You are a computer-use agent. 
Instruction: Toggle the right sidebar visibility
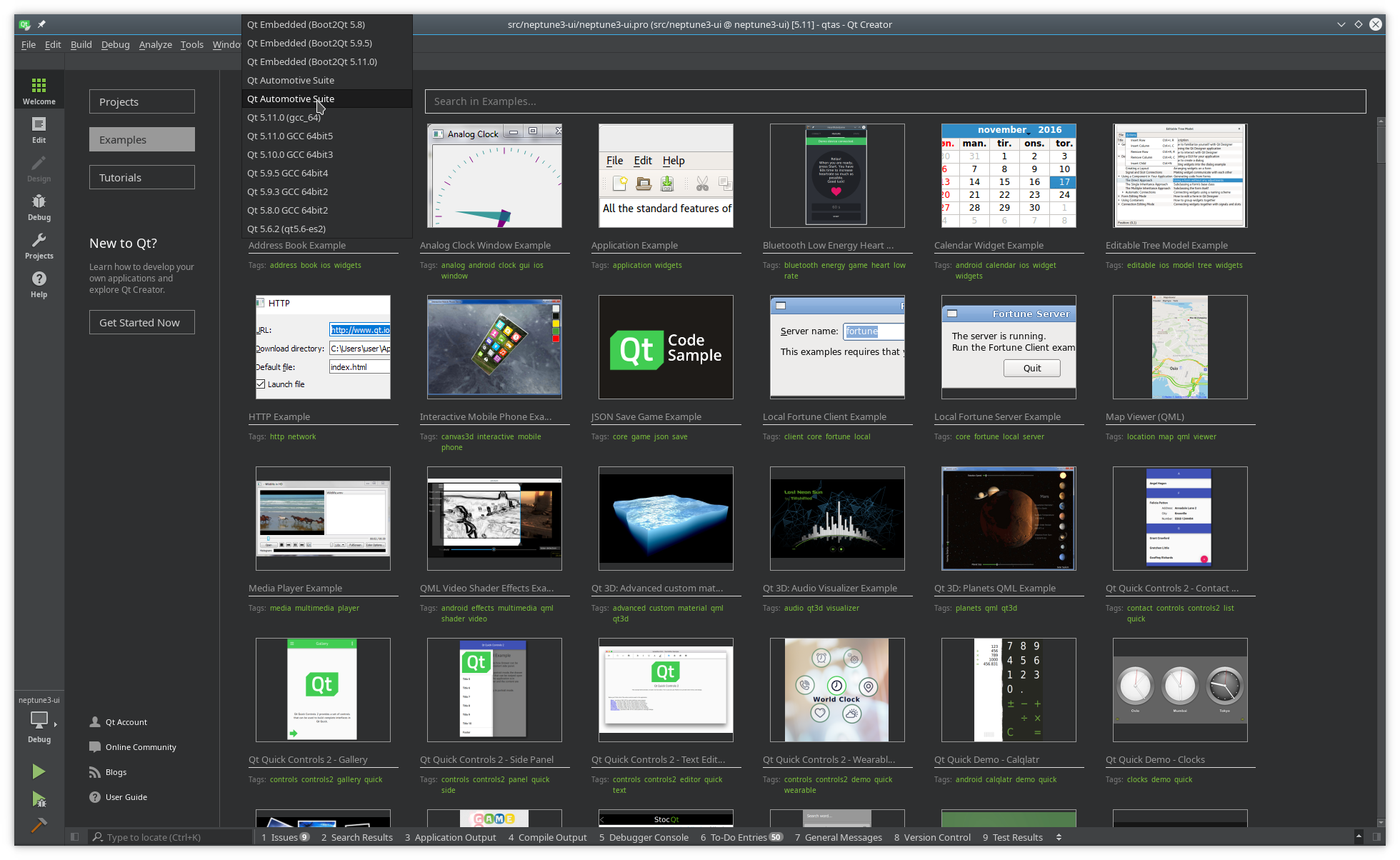click(x=1376, y=837)
